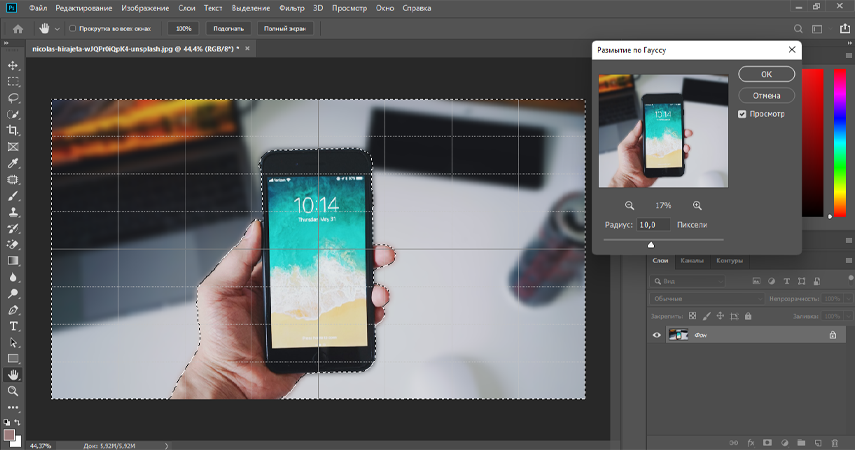Select the Lasso tool

13,98
